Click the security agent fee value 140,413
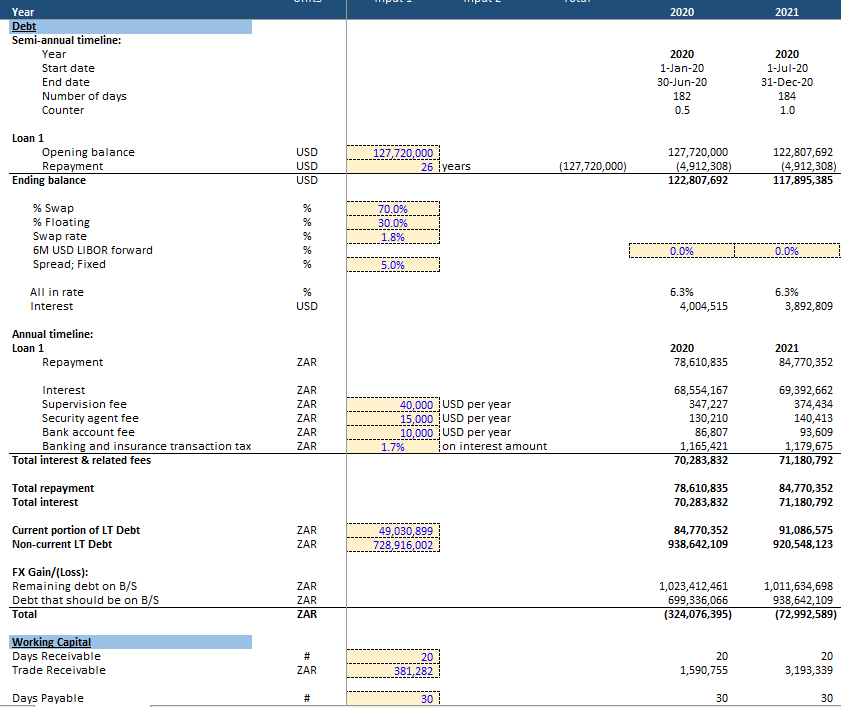This screenshot has width=841, height=707. point(813,418)
